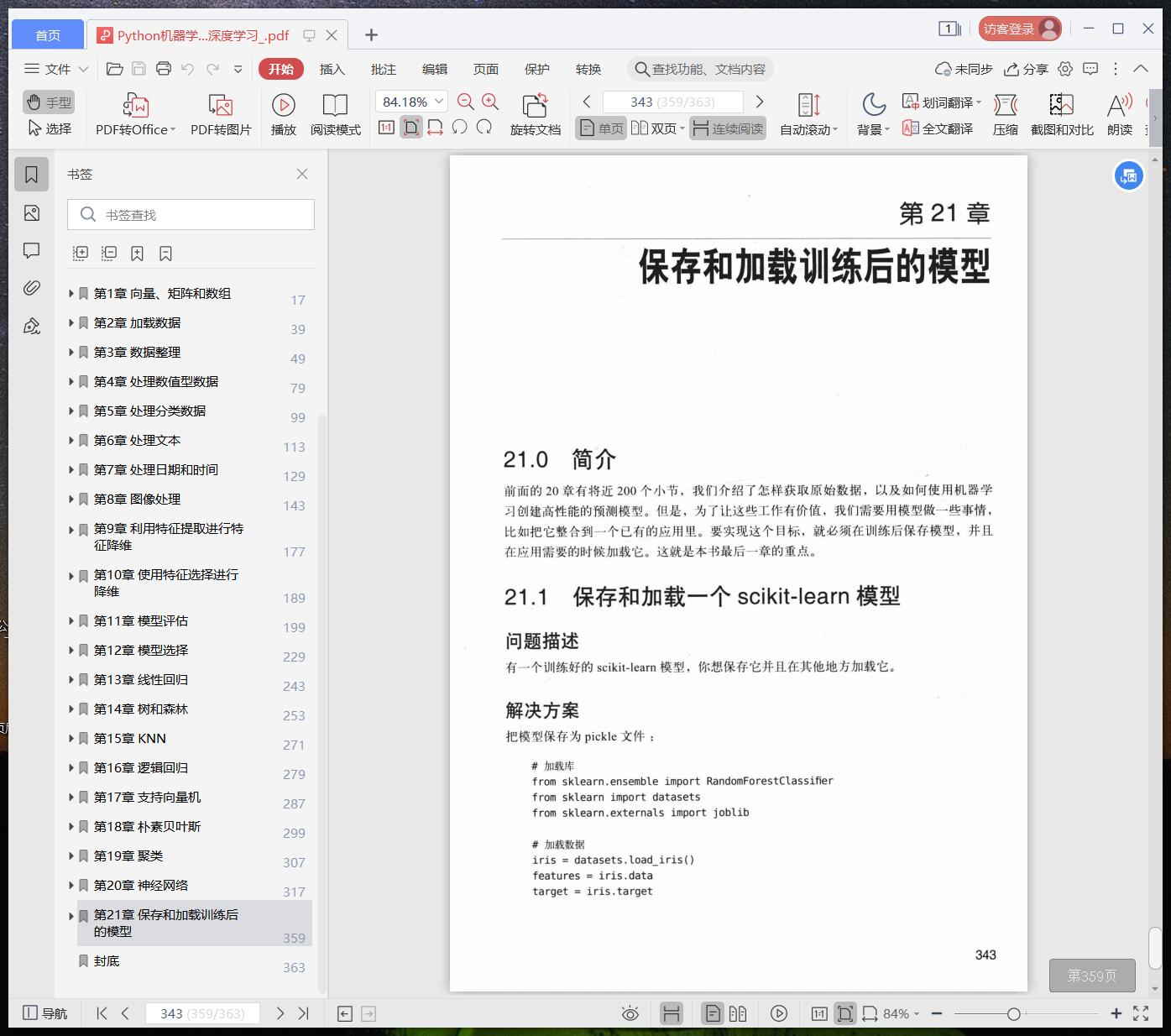Open the comments sidebar panel

click(32, 251)
